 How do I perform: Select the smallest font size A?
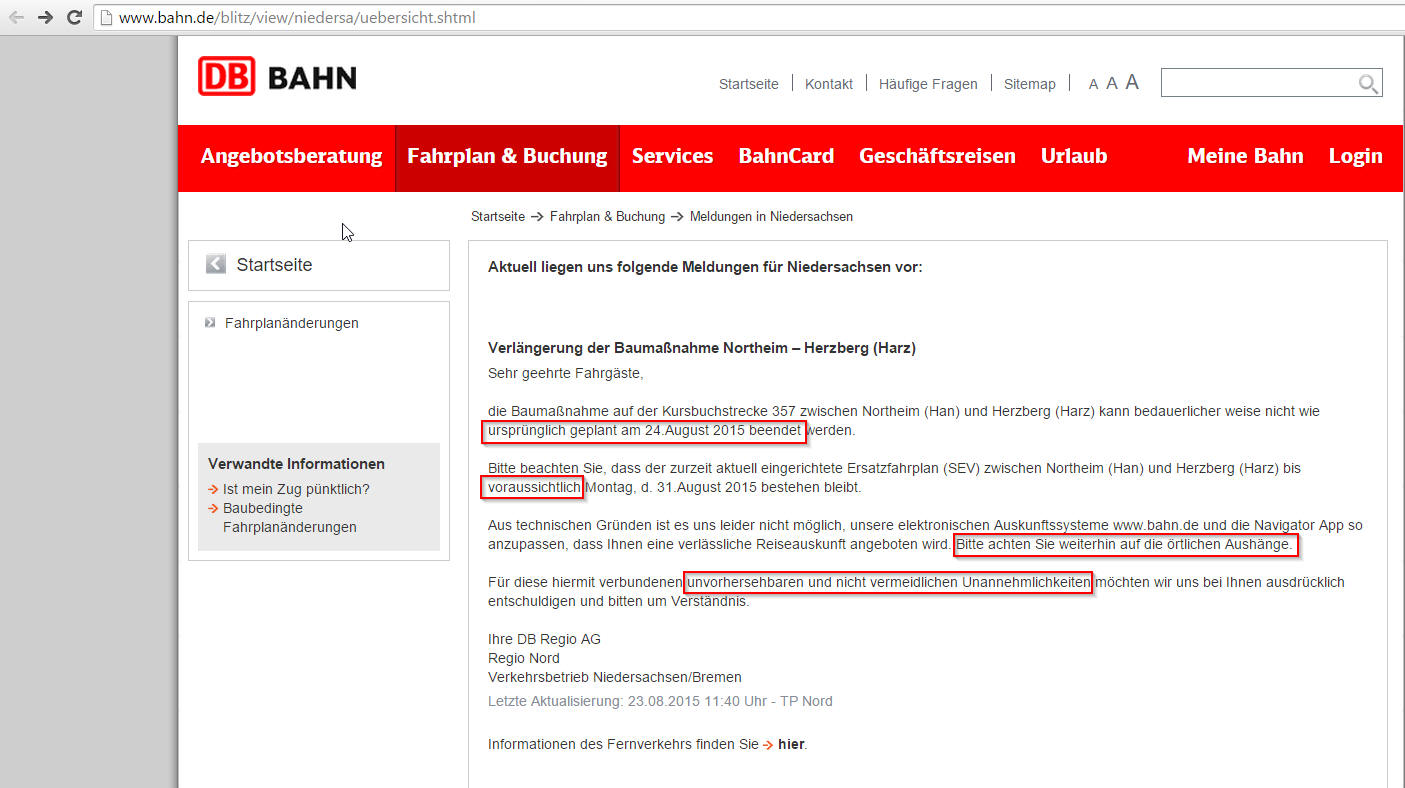[1093, 85]
